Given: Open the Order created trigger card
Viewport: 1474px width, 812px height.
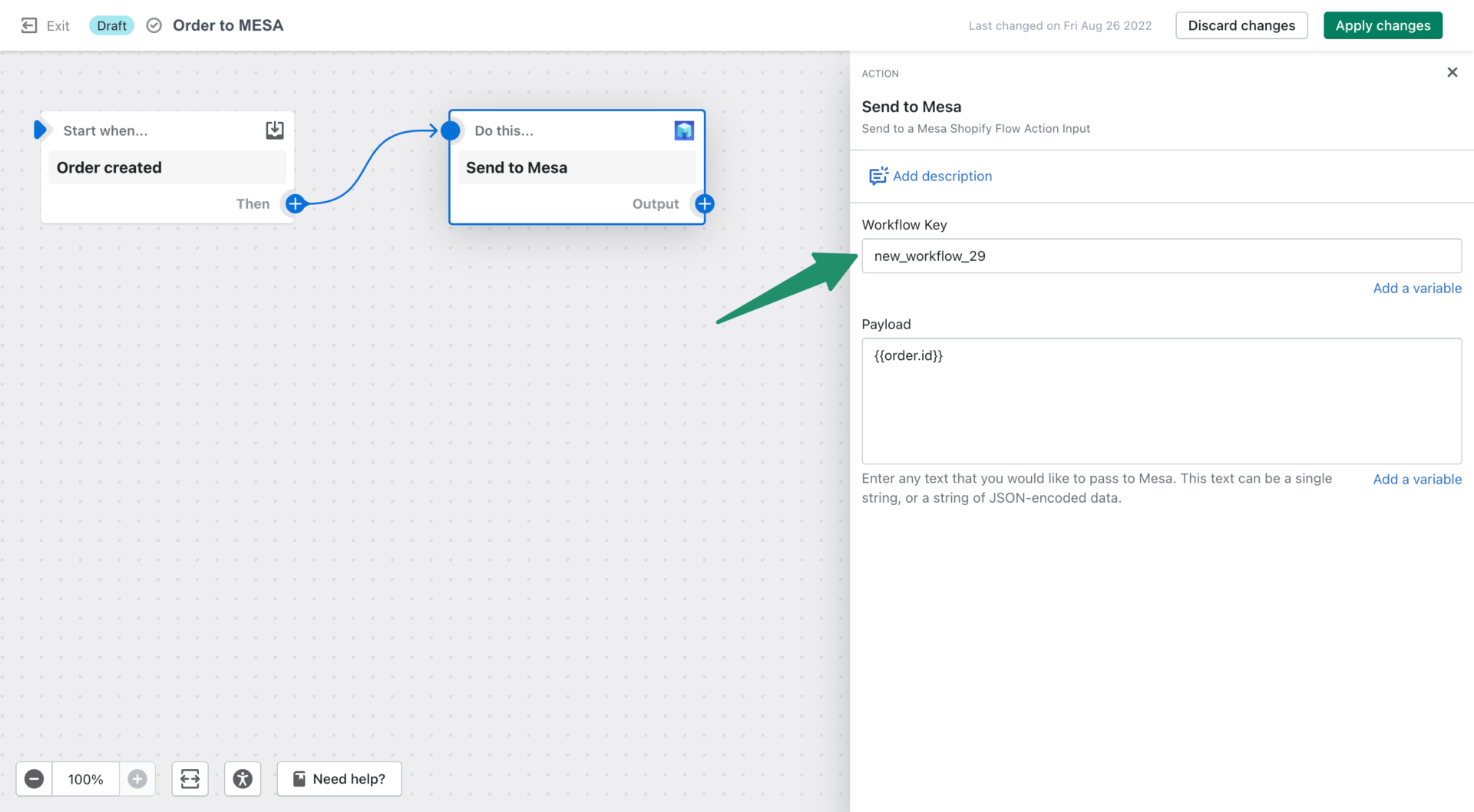Looking at the screenshot, I should pos(167,167).
